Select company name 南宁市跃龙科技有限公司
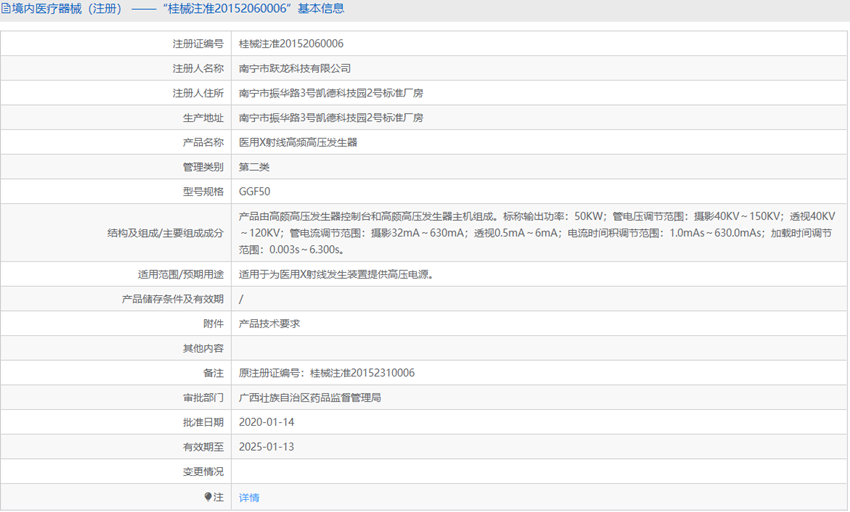The image size is (850, 512). point(295,68)
